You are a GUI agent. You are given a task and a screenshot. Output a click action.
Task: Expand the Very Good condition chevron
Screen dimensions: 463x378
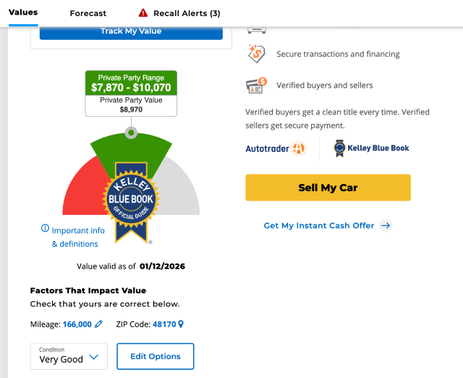94,357
